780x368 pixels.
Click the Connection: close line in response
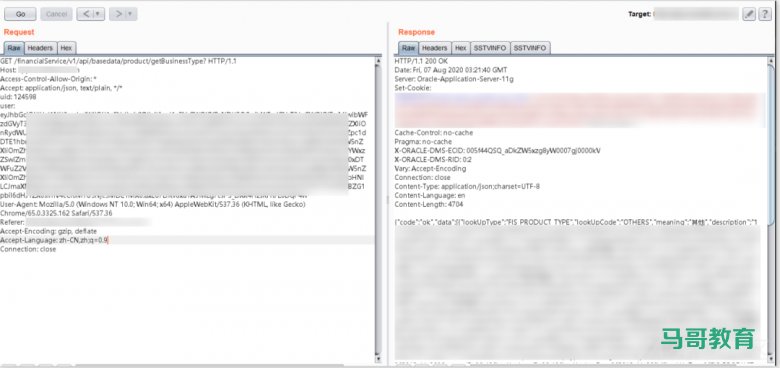click(422, 178)
